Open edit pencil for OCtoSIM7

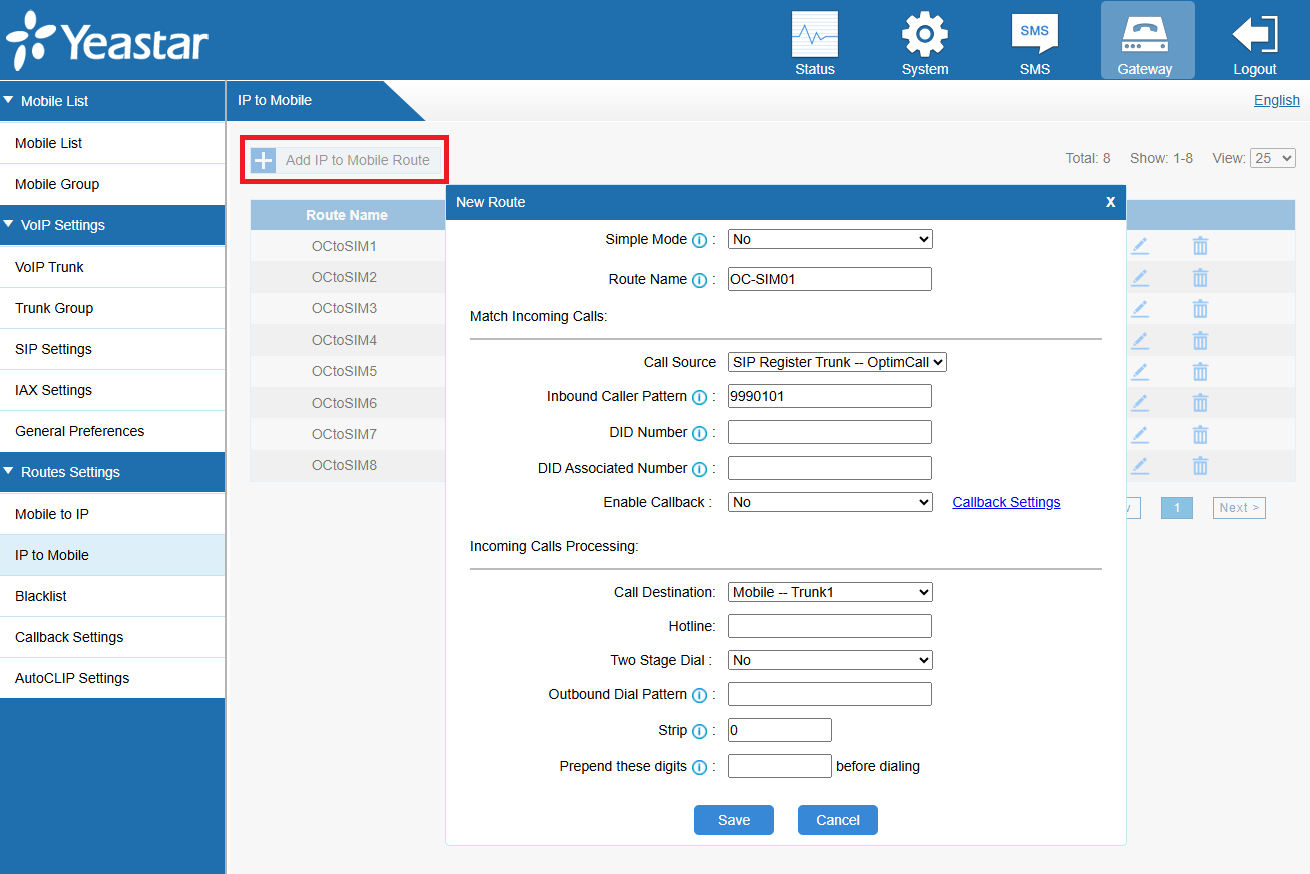(1140, 434)
